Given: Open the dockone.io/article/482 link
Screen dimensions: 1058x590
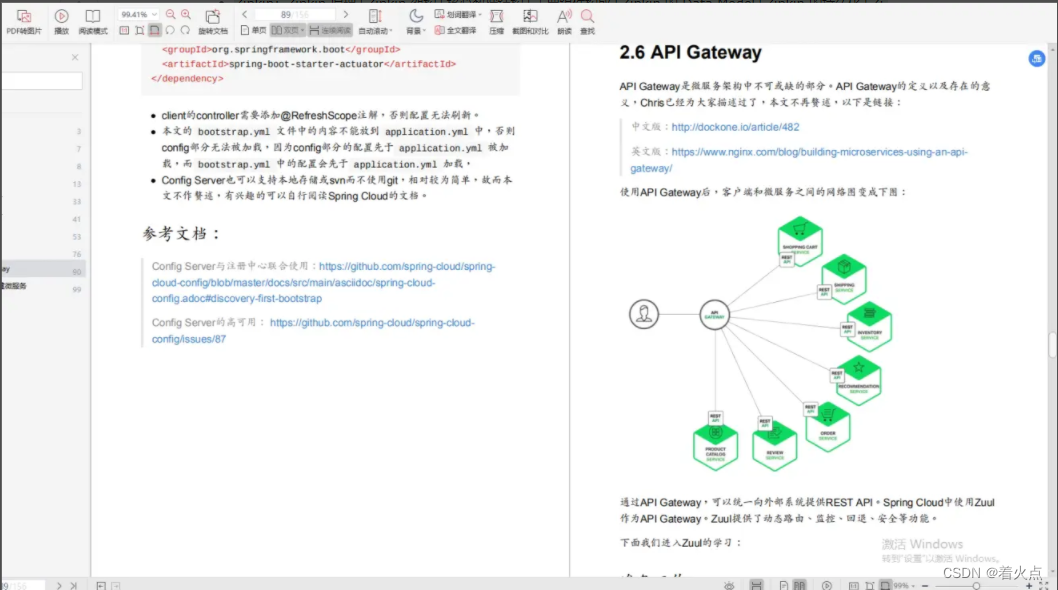Looking at the screenshot, I should pos(735,127).
